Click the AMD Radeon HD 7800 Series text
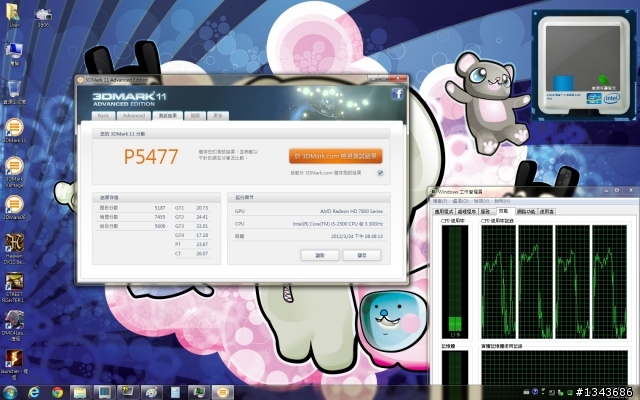Screen dimensions: 640x400 click(351, 211)
